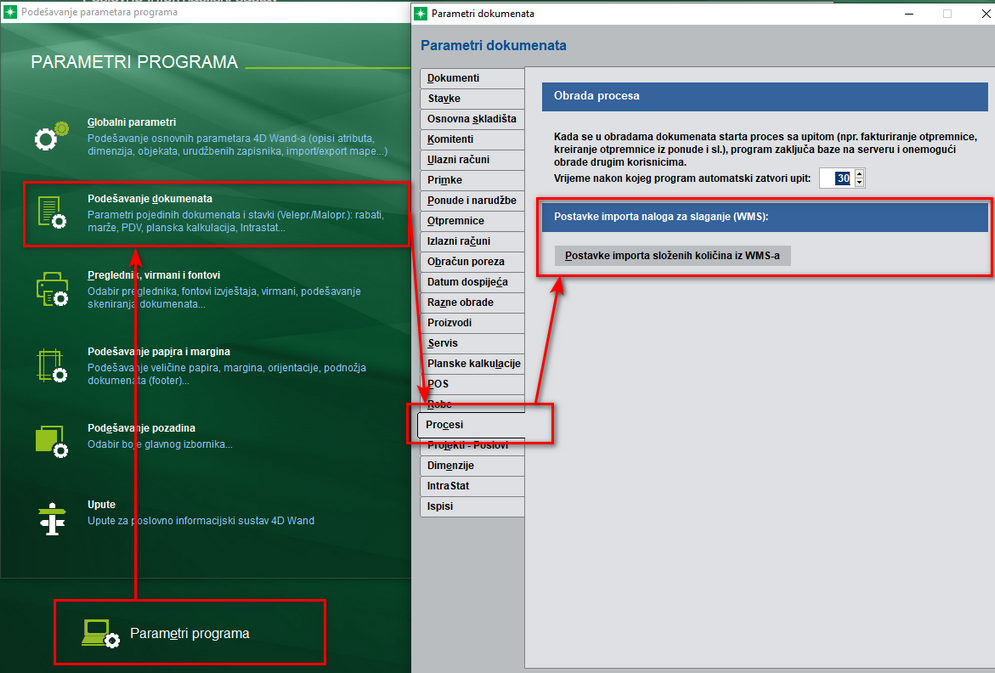Click the Parametri programa laptop icon
Image resolution: width=995 pixels, height=673 pixels.
click(x=100, y=633)
